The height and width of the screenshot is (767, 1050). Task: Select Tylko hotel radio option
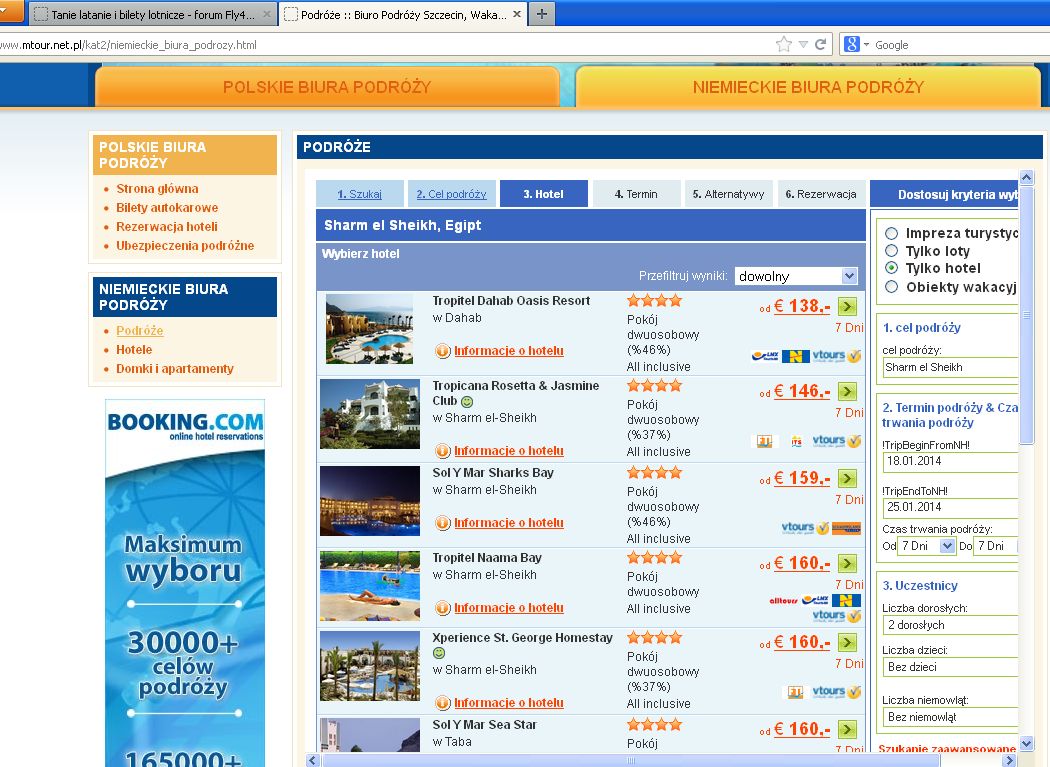[x=891, y=268]
